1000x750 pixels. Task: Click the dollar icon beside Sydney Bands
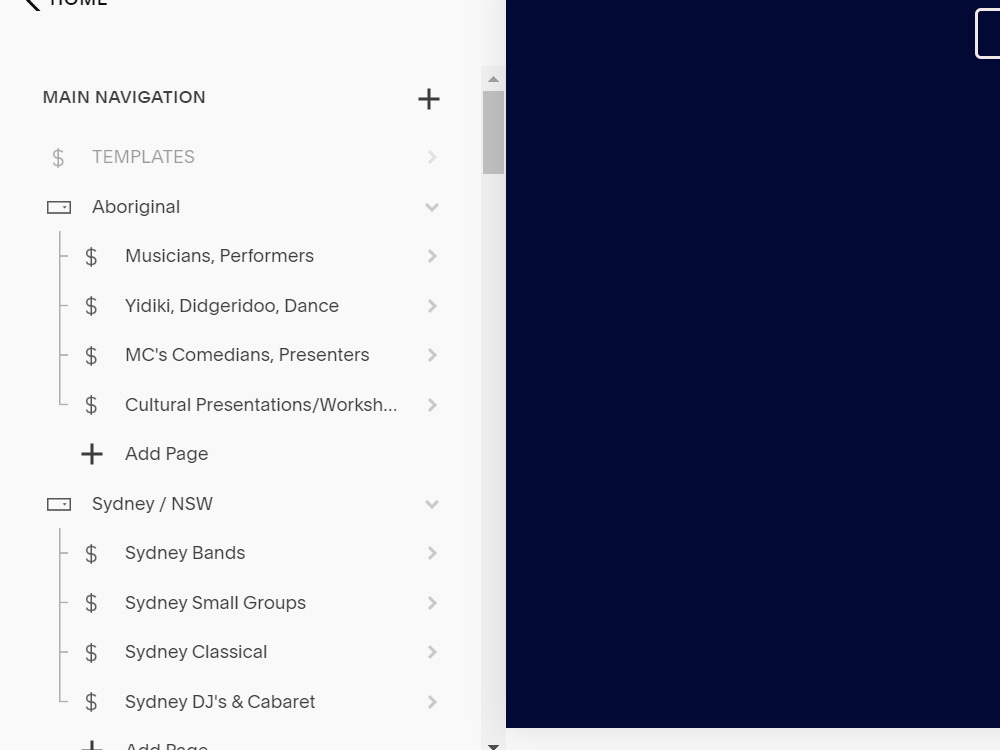pyautogui.click(x=91, y=554)
